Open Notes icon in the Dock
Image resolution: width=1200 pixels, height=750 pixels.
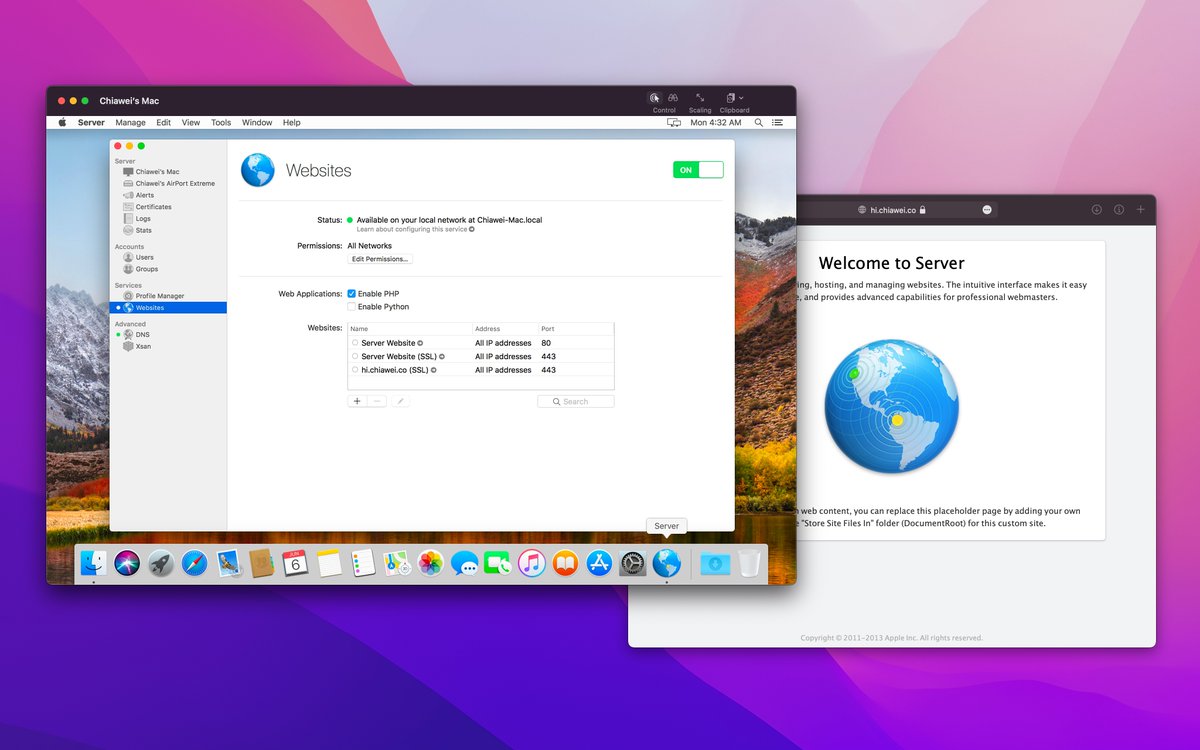click(329, 563)
